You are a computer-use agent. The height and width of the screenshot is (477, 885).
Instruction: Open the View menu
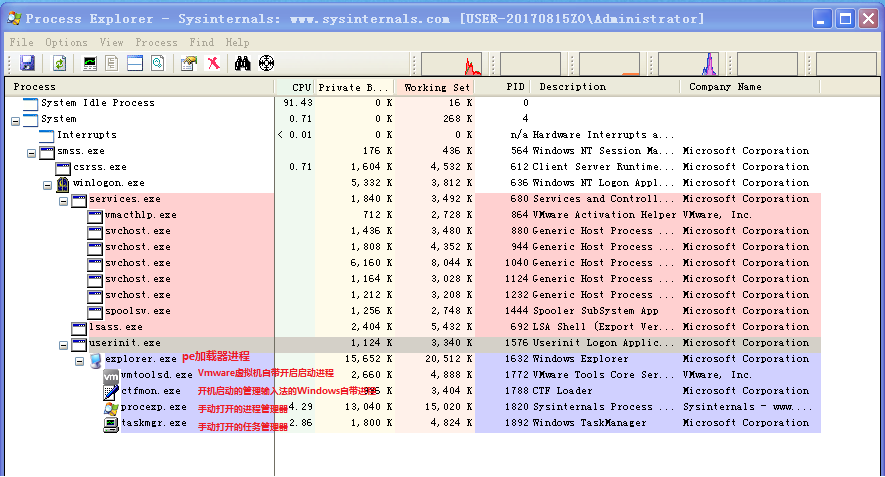coord(111,42)
